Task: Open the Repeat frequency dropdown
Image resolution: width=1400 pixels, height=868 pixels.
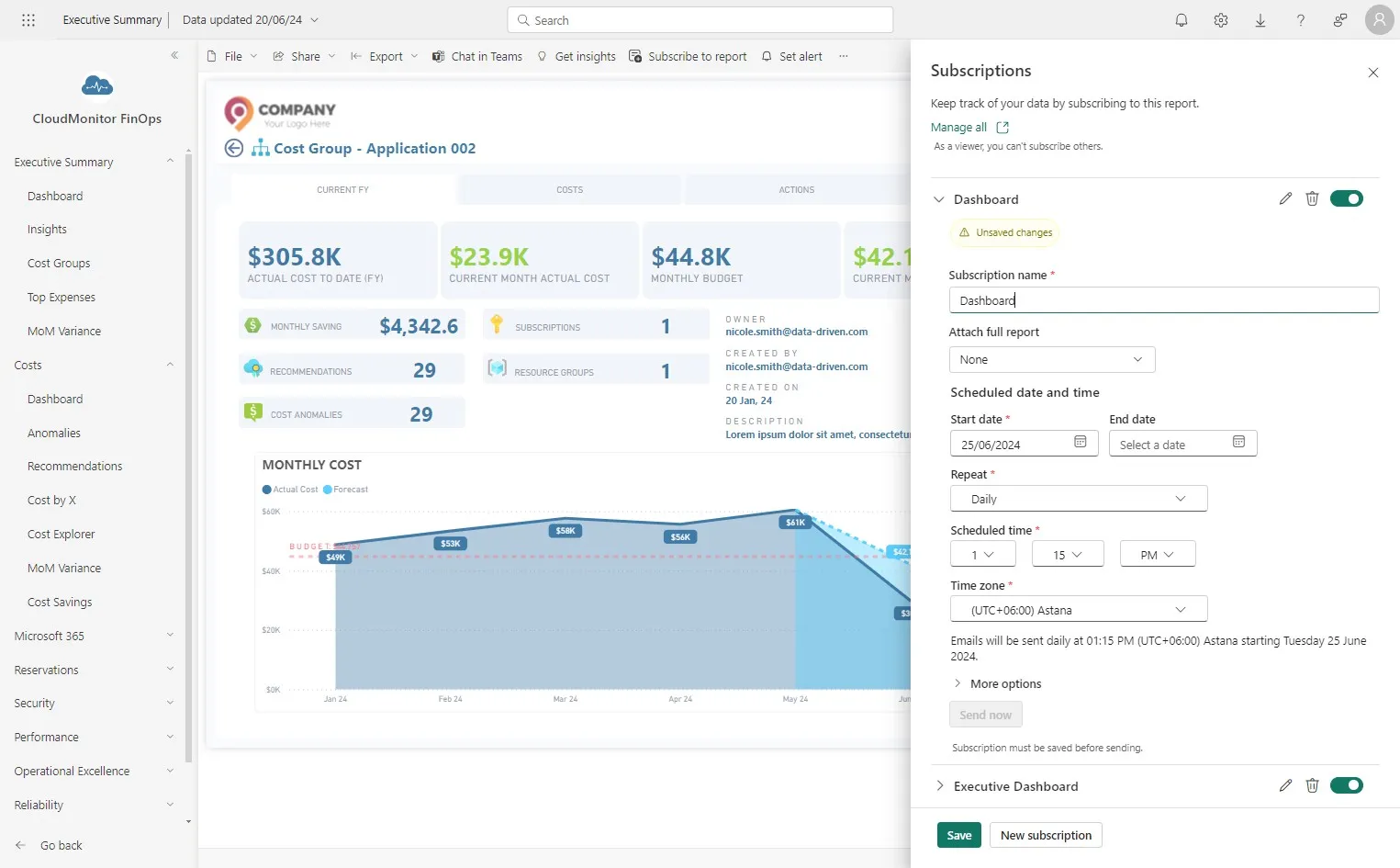Action: coord(1079,499)
